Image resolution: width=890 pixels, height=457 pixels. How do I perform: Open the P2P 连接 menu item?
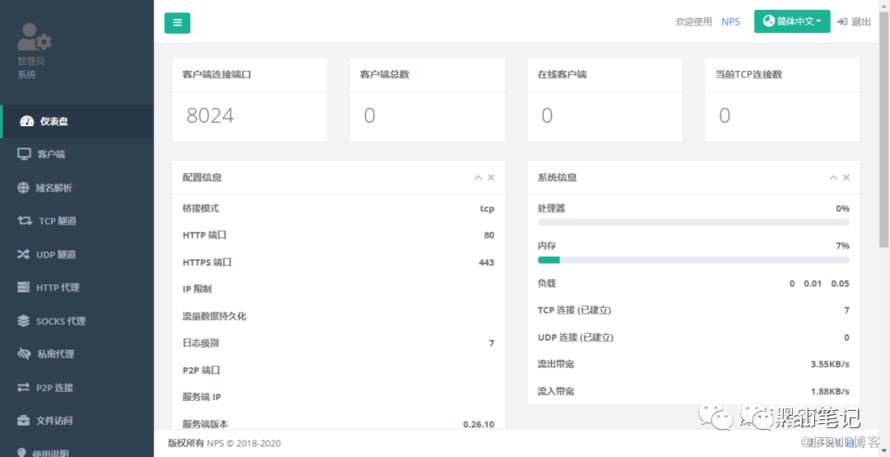point(55,388)
